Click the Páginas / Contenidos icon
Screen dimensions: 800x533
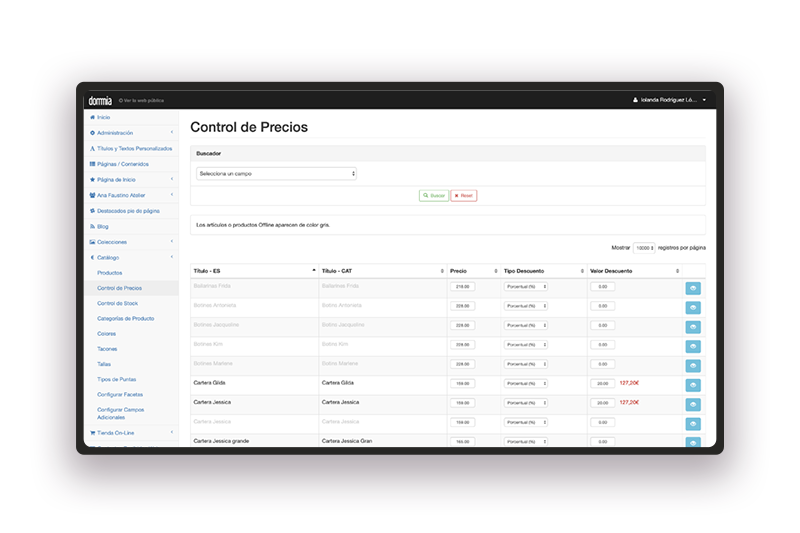click(x=92, y=164)
